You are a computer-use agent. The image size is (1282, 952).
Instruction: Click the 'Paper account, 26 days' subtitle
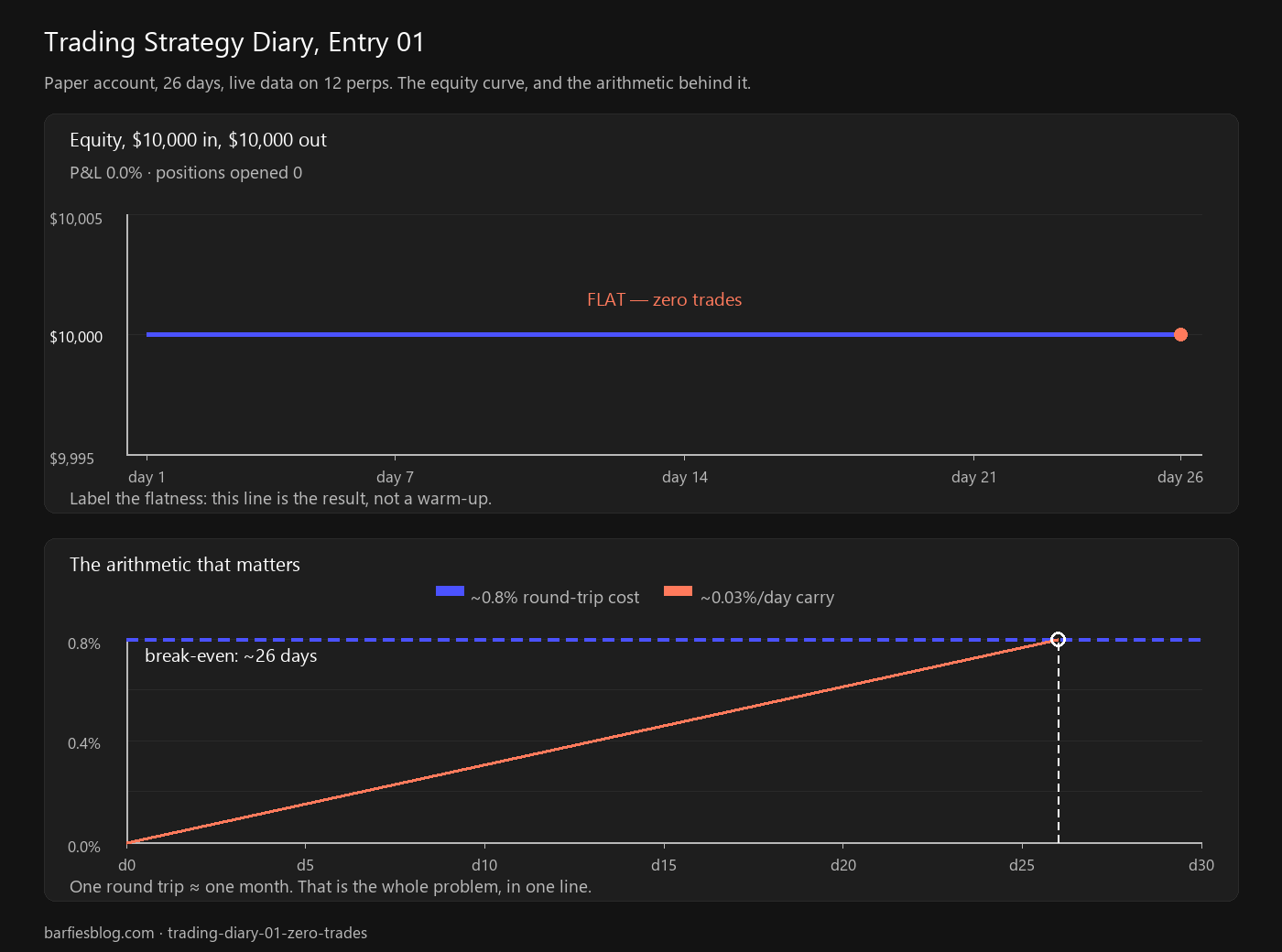pyautogui.click(x=397, y=83)
